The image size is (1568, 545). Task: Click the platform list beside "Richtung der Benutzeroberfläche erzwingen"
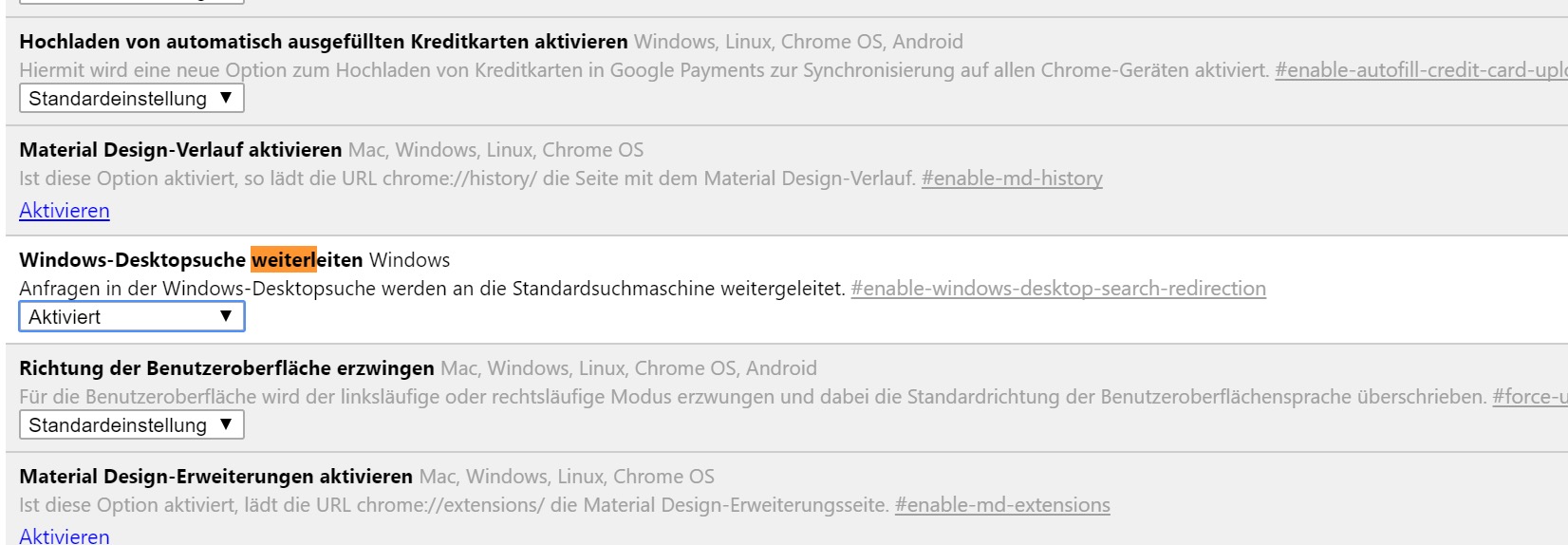pos(628,368)
